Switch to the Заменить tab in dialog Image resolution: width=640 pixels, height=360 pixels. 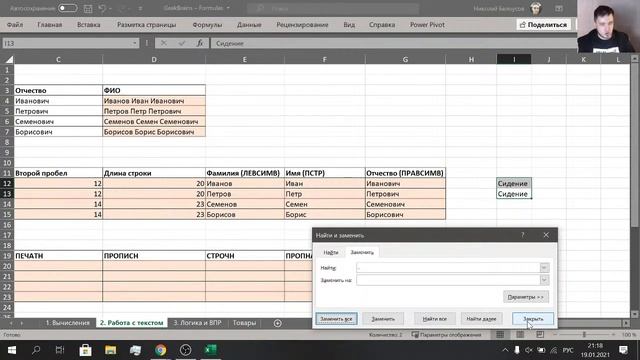pyautogui.click(x=362, y=252)
